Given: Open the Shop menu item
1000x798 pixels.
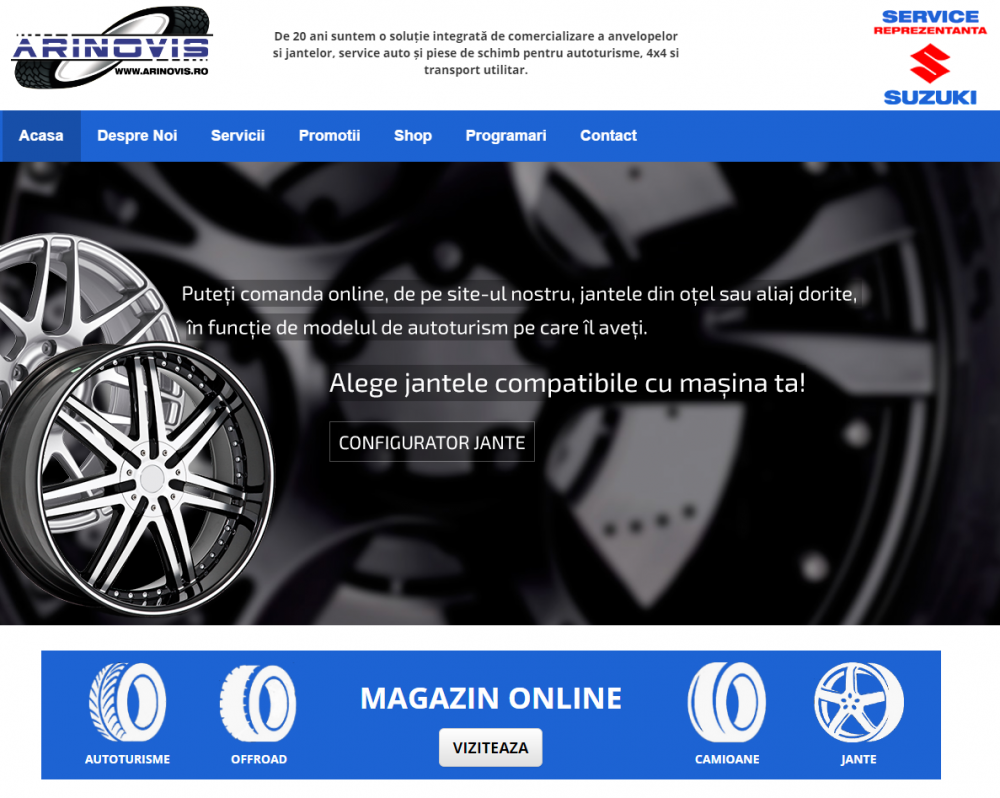Looking at the screenshot, I should pos(412,136).
